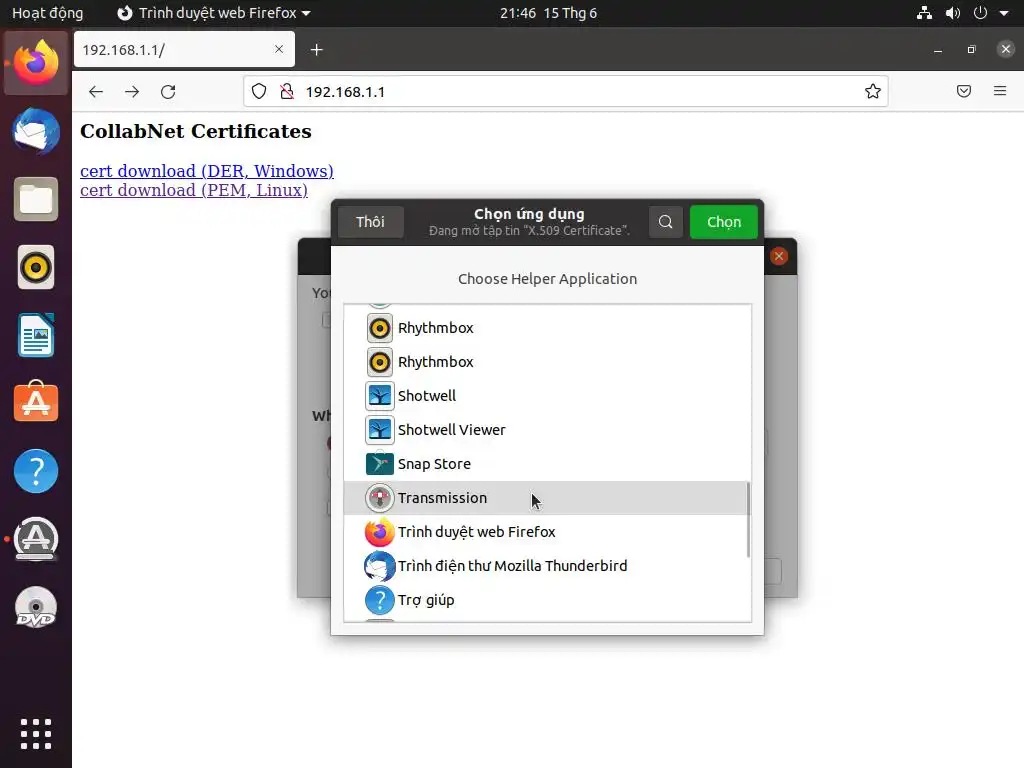Select first Rhythmbox entry in list
Viewport: 1024px width, 768px height.
tap(547, 328)
